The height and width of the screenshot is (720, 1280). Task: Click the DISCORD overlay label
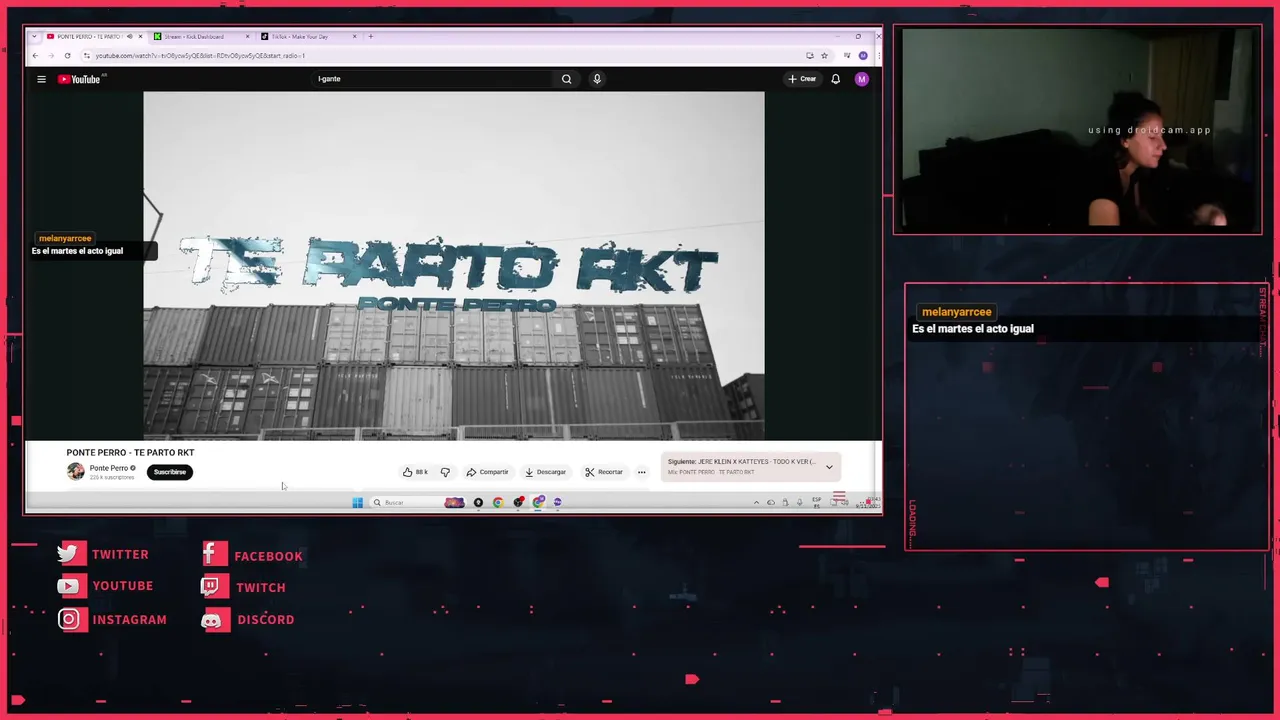(x=265, y=620)
